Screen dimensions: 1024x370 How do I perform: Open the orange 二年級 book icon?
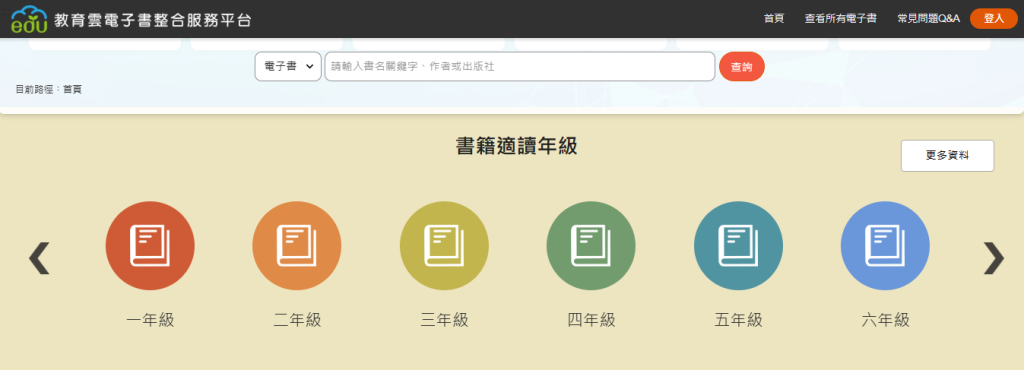[296, 245]
